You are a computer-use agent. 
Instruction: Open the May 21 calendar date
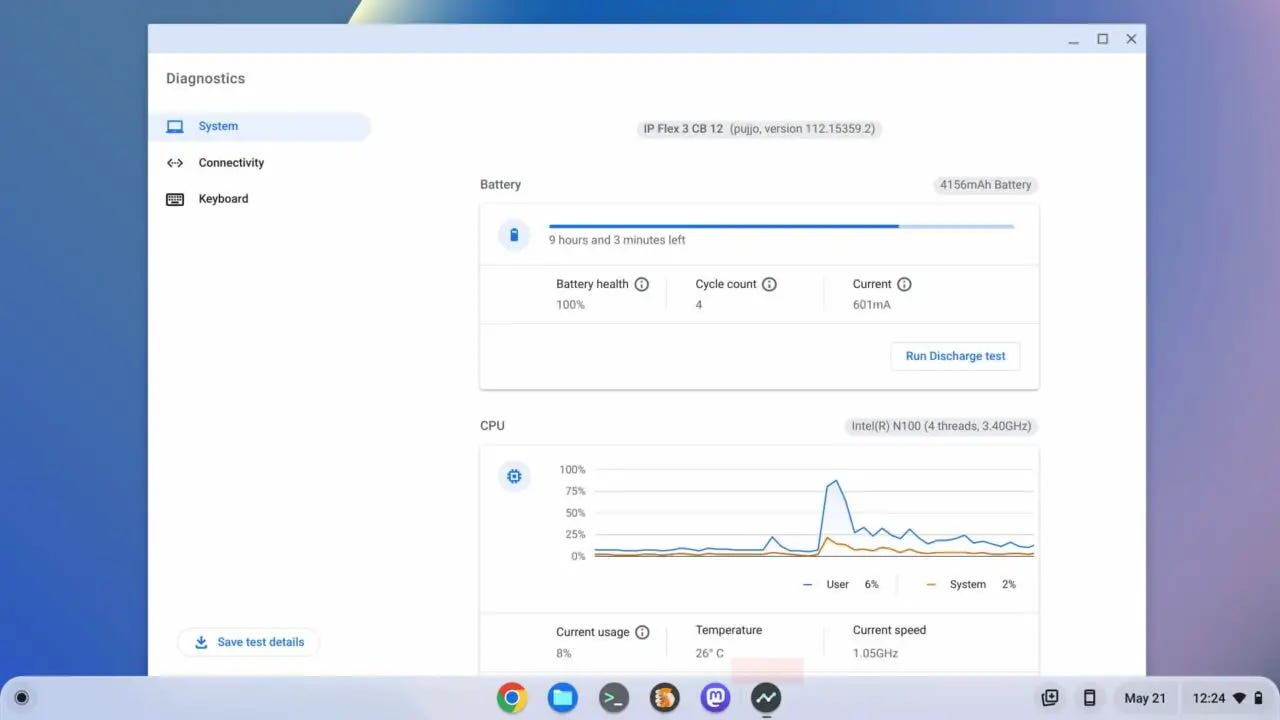(1145, 698)
